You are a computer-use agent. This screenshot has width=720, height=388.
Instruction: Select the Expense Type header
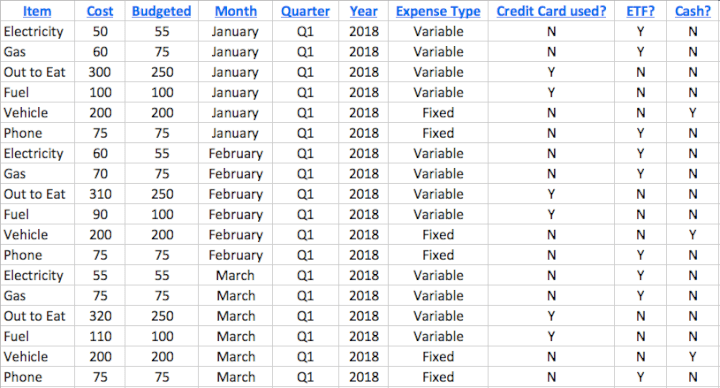(438, 11)
